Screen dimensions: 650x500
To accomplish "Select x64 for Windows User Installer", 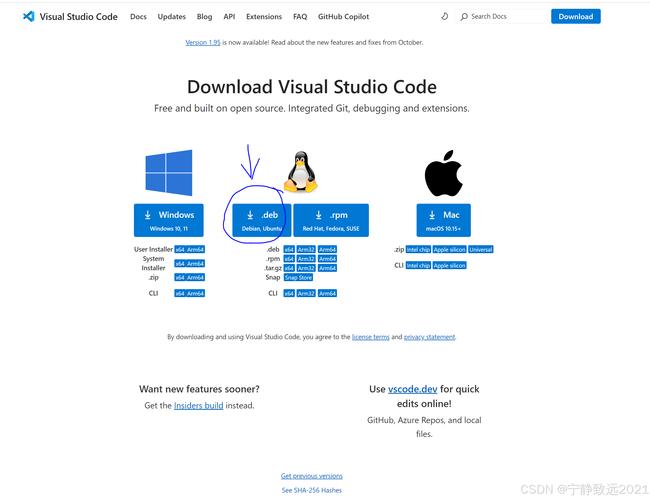I will click(179, 249).
